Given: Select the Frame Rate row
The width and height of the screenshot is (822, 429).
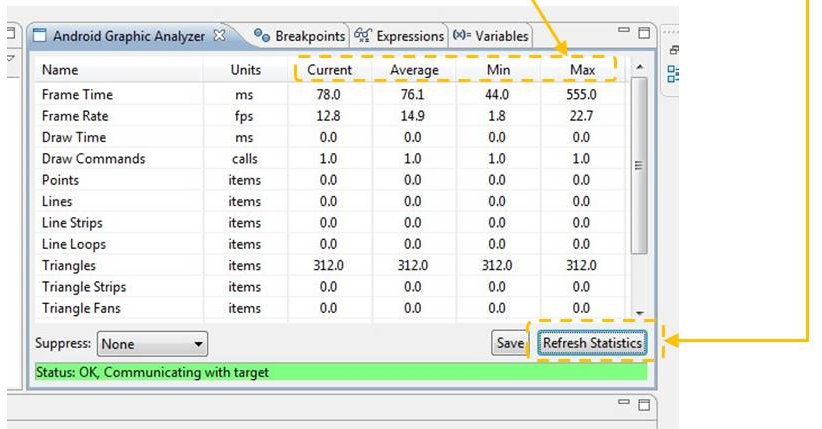Looking at the screenshot, I should click(x=330, y=116).
